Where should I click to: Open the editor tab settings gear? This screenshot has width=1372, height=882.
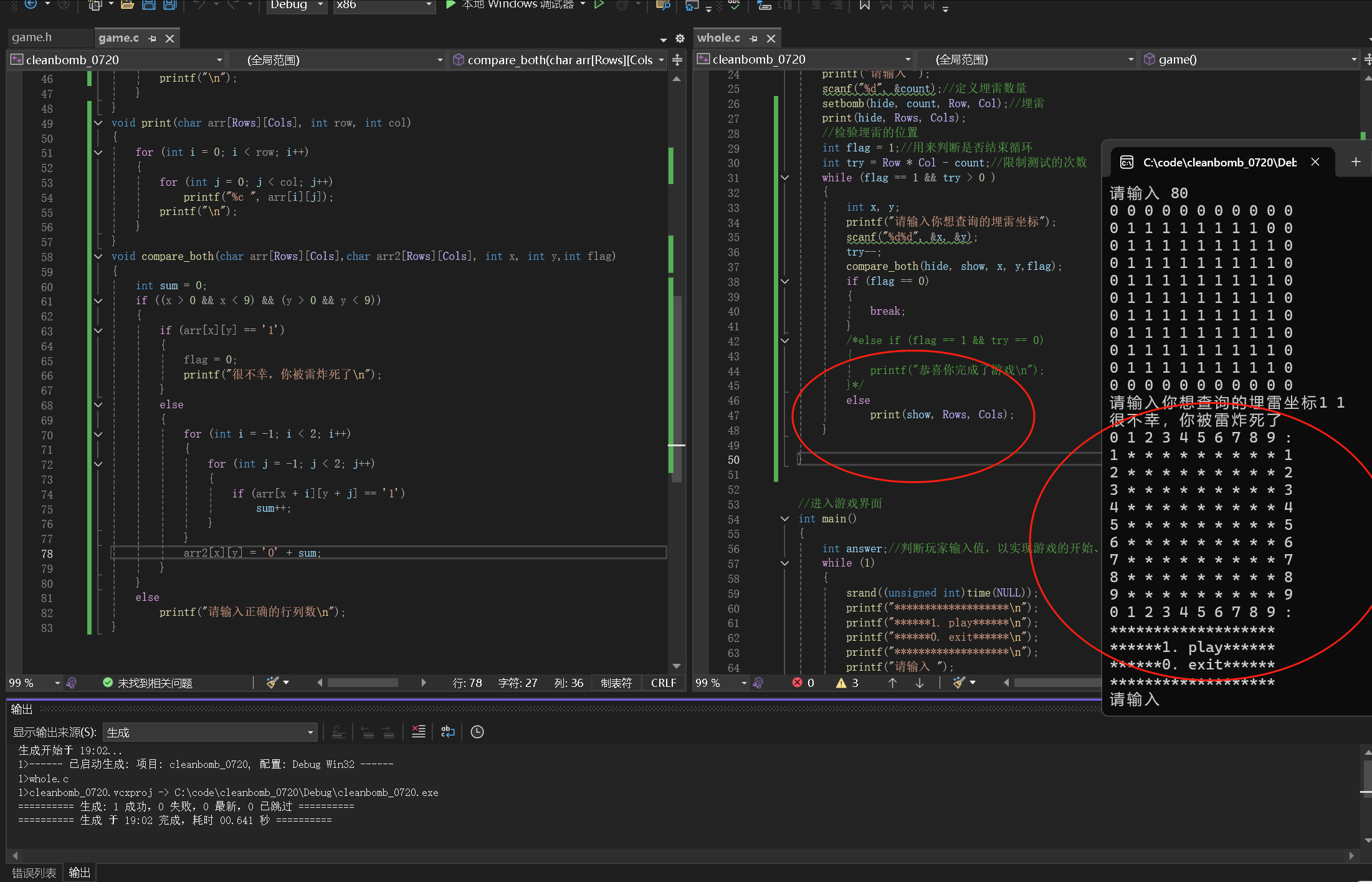(x=680, y=39)
